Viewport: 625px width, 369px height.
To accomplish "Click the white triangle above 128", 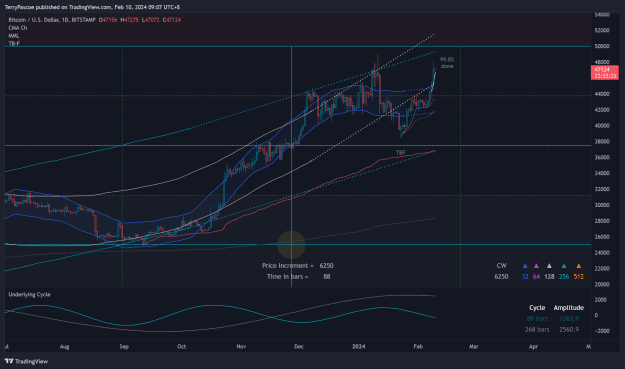I will (549, 266).
